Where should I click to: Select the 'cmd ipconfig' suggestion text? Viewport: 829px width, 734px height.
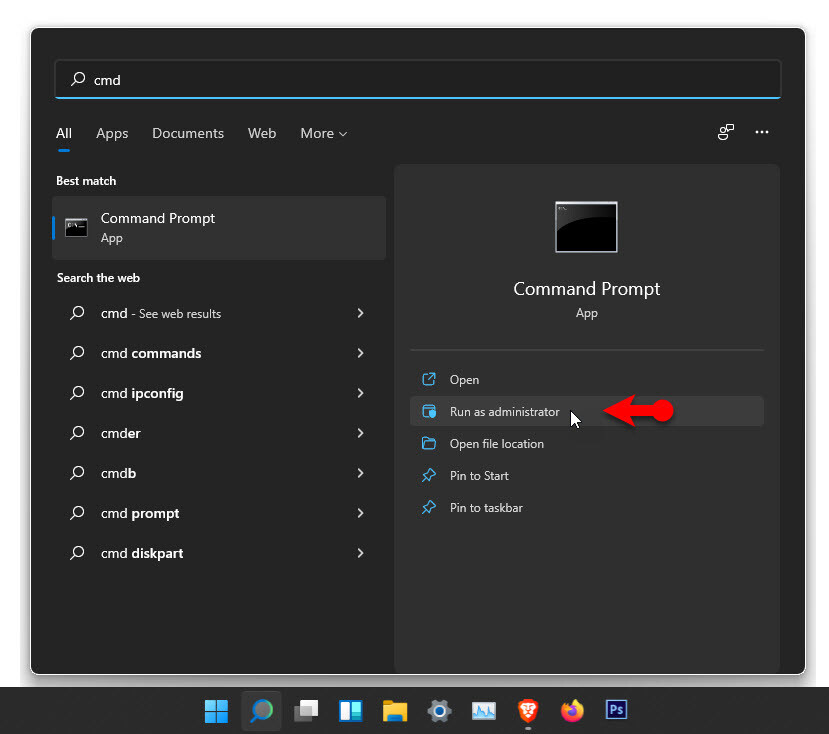142,393
